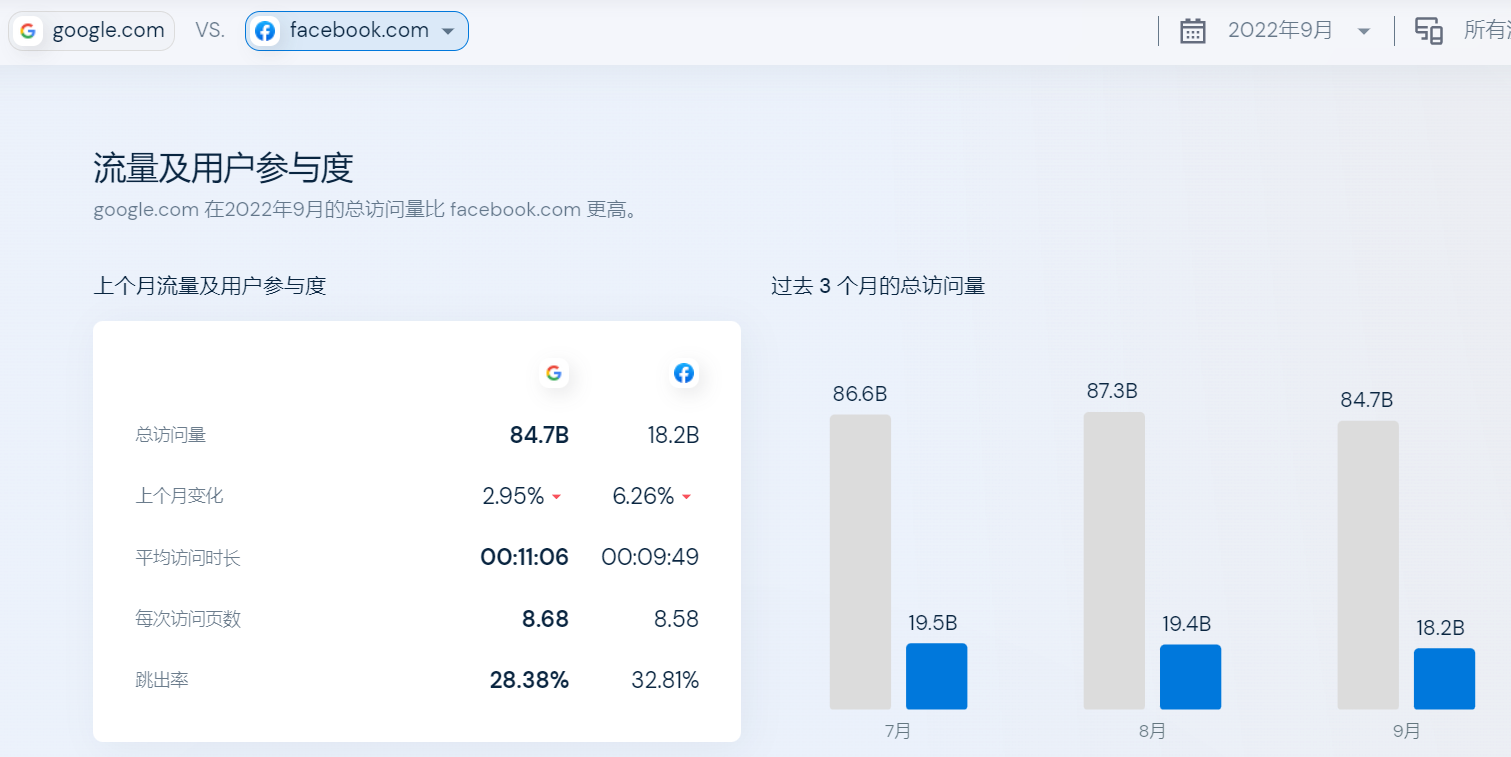
Task: Click the Google icon in the table header
Action: point(554,373)
